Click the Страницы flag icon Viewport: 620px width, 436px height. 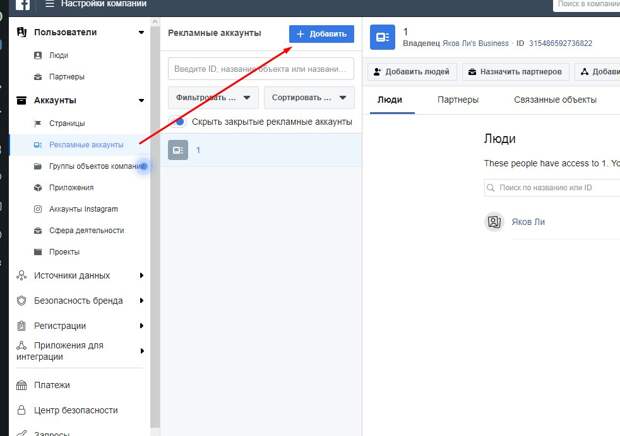(38, 123)
